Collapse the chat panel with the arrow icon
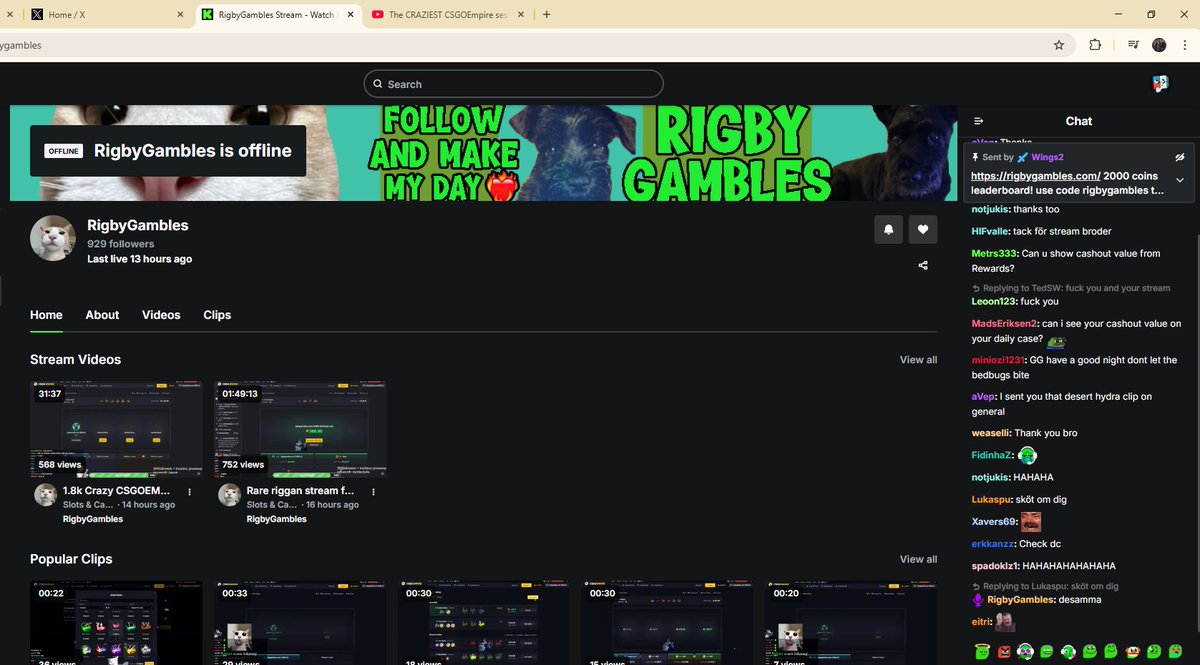 coord(979,121)
